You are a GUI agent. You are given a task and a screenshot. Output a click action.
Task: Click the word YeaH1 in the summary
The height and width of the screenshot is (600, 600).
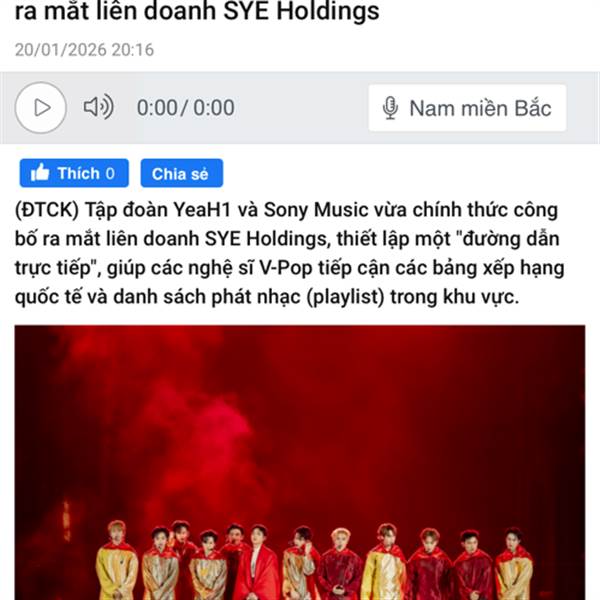[202, 210]
